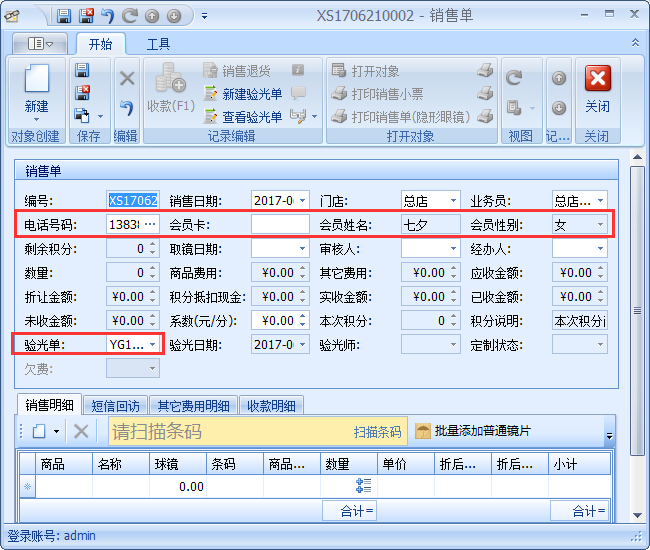This screenshot has height=550, width=650.
Task: Open the 业务员 dropdown
Action: pyautogui.click(x=600, y=201)
